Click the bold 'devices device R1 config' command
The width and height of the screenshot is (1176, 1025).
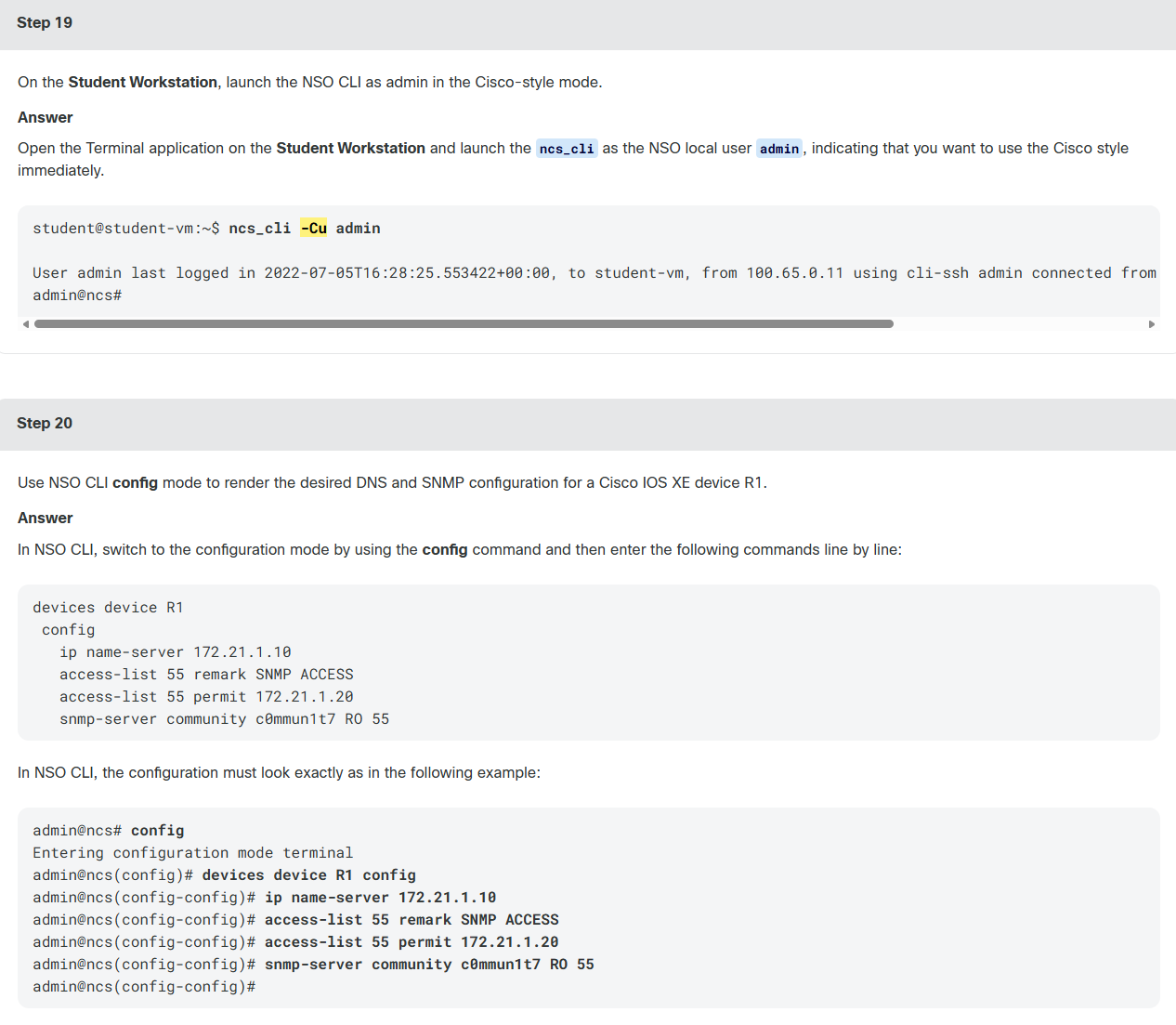tap(308, 875)
